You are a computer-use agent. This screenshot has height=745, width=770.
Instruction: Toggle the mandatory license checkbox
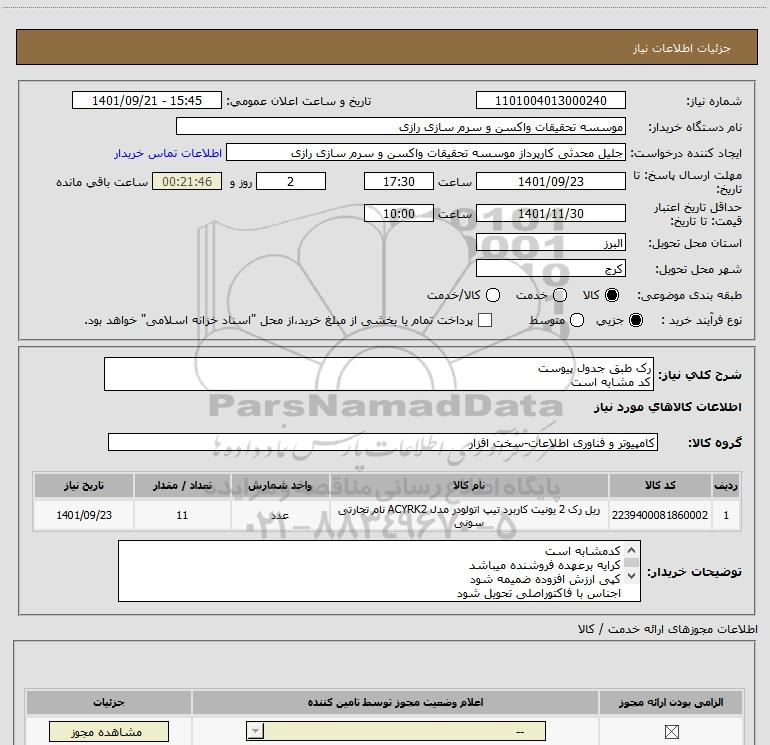click(671, 732)
